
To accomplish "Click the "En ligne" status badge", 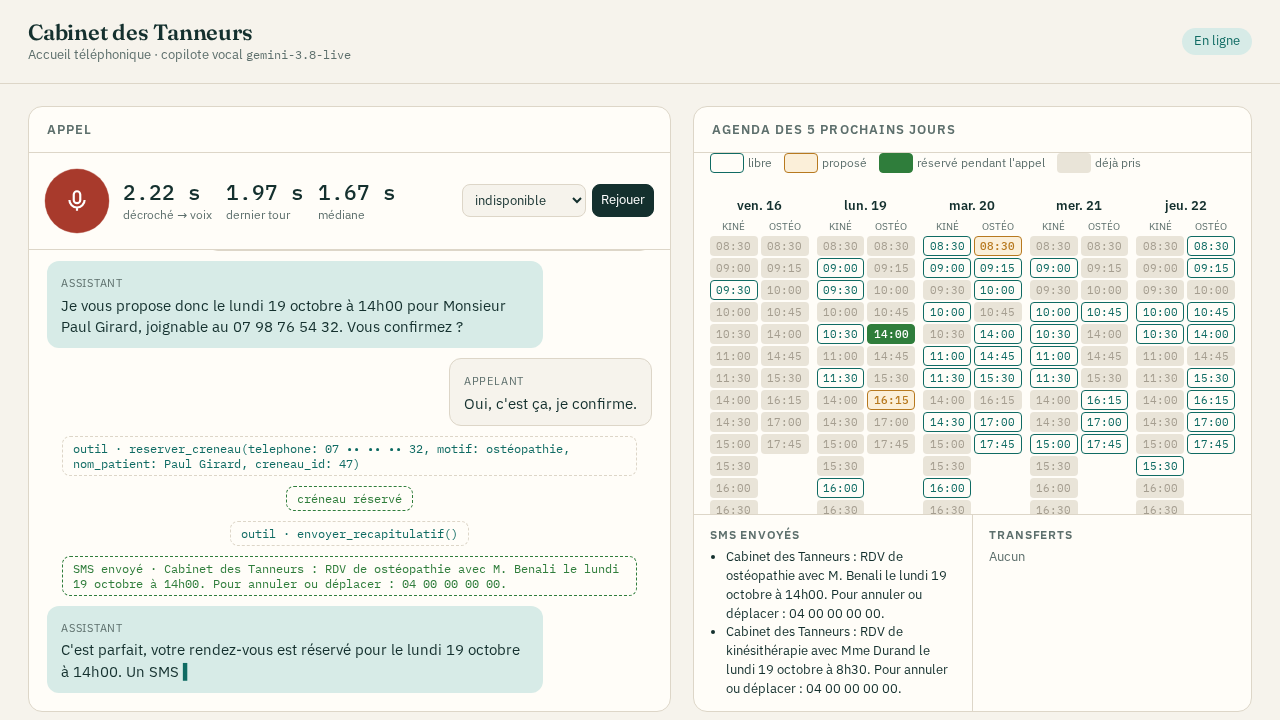I will coord(1217,41).
